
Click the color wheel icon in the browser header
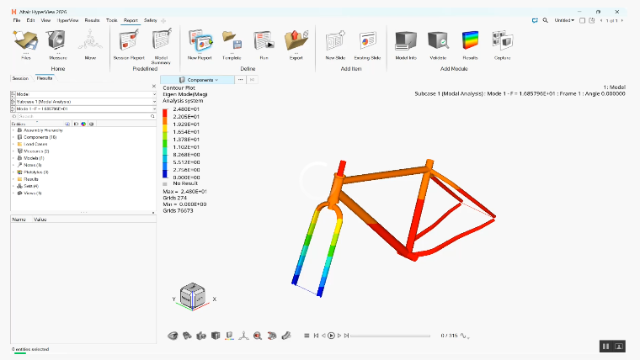[x=84, y=124]
